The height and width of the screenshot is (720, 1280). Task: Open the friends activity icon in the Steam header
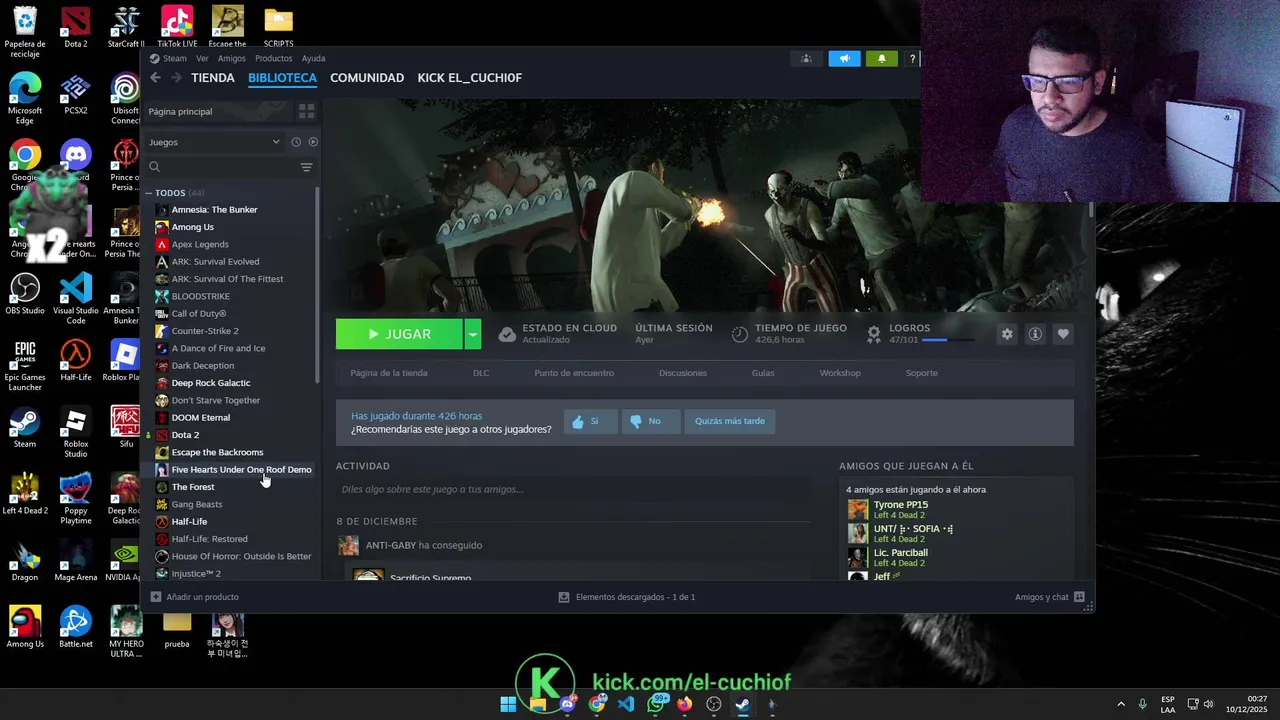(807, 59)
